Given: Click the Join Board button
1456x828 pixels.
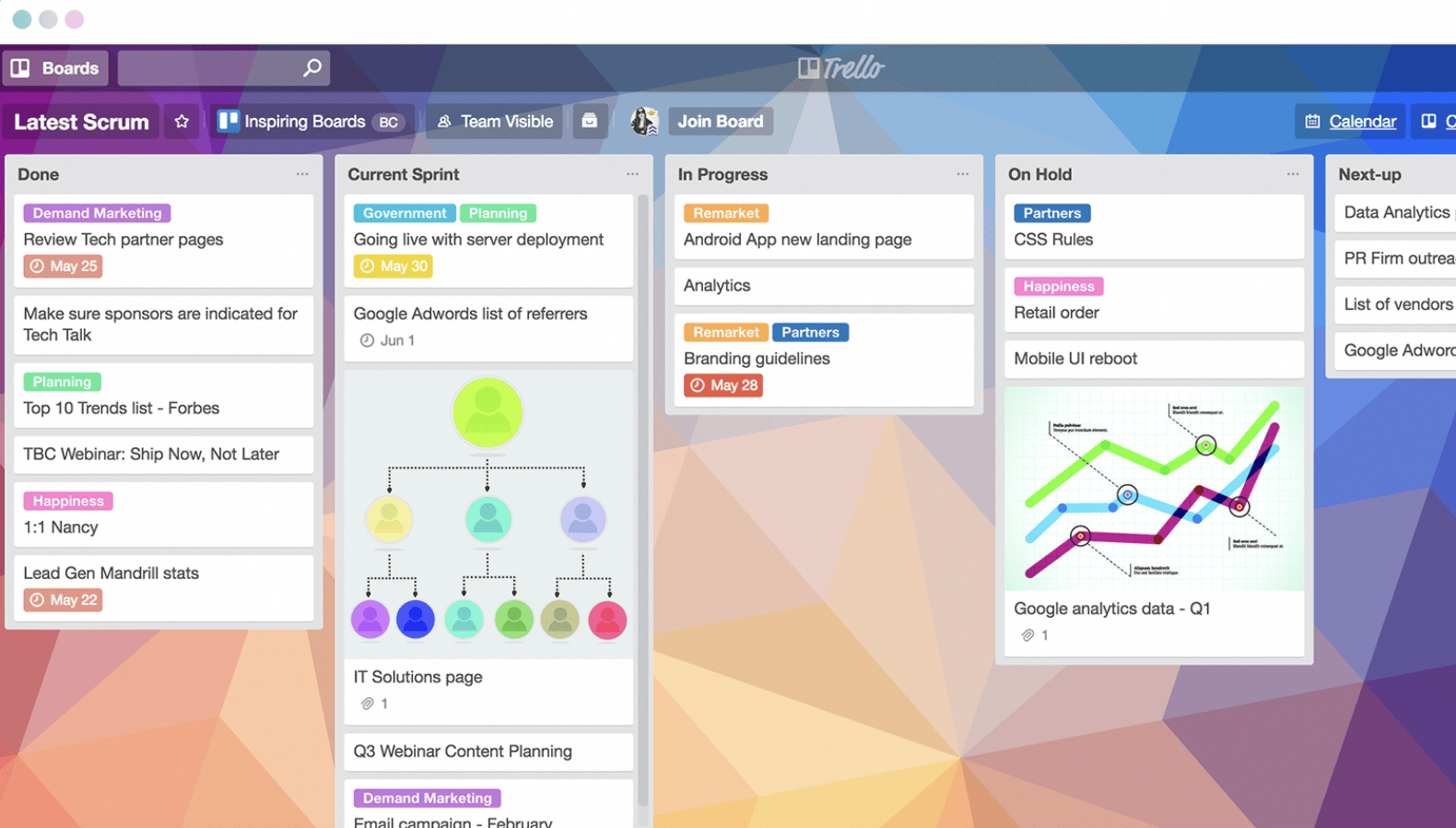Looking at the screenshot, I should coord(721,121).
